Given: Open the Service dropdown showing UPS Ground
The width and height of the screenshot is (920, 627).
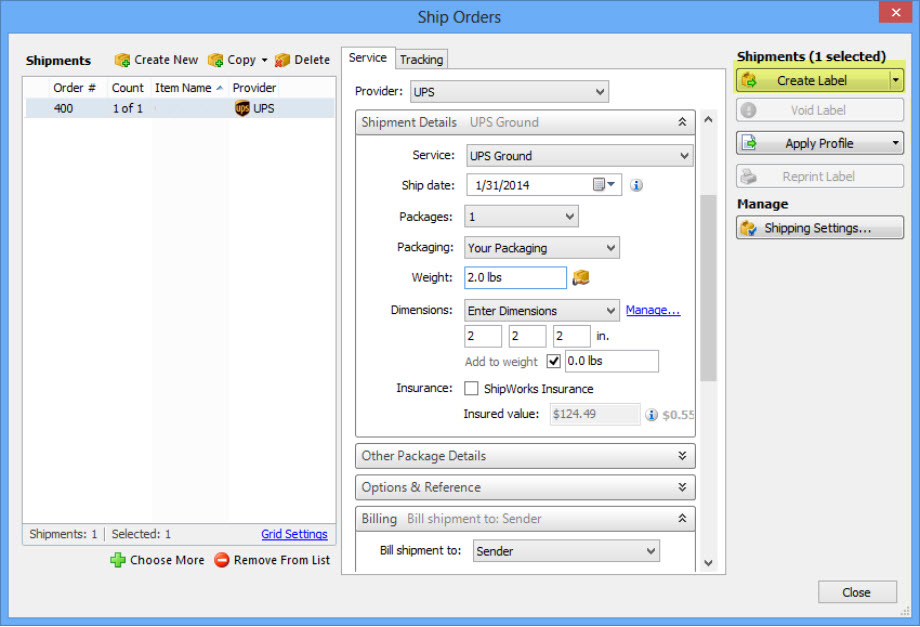Looking at the screenshot, I should 580,156.
